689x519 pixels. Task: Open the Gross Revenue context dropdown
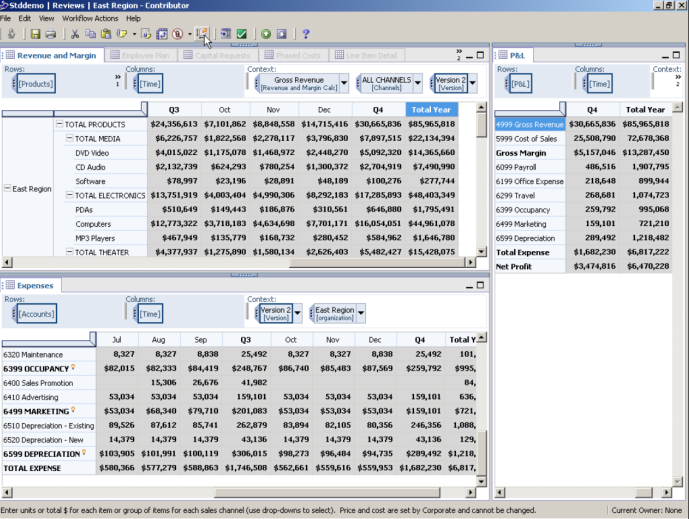[344, 83]
